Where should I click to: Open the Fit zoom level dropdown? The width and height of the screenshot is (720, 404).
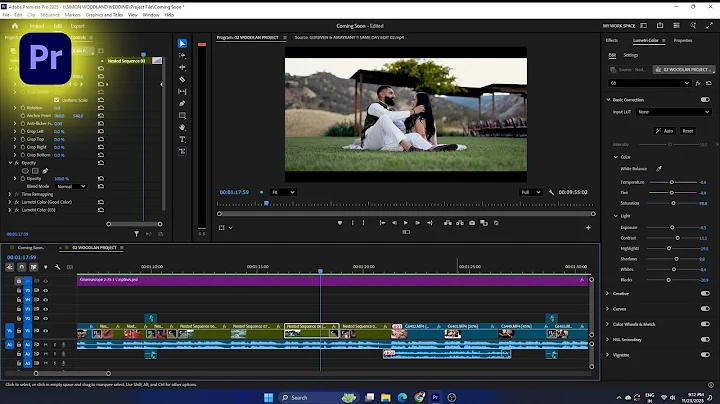(x=283, y=192)
